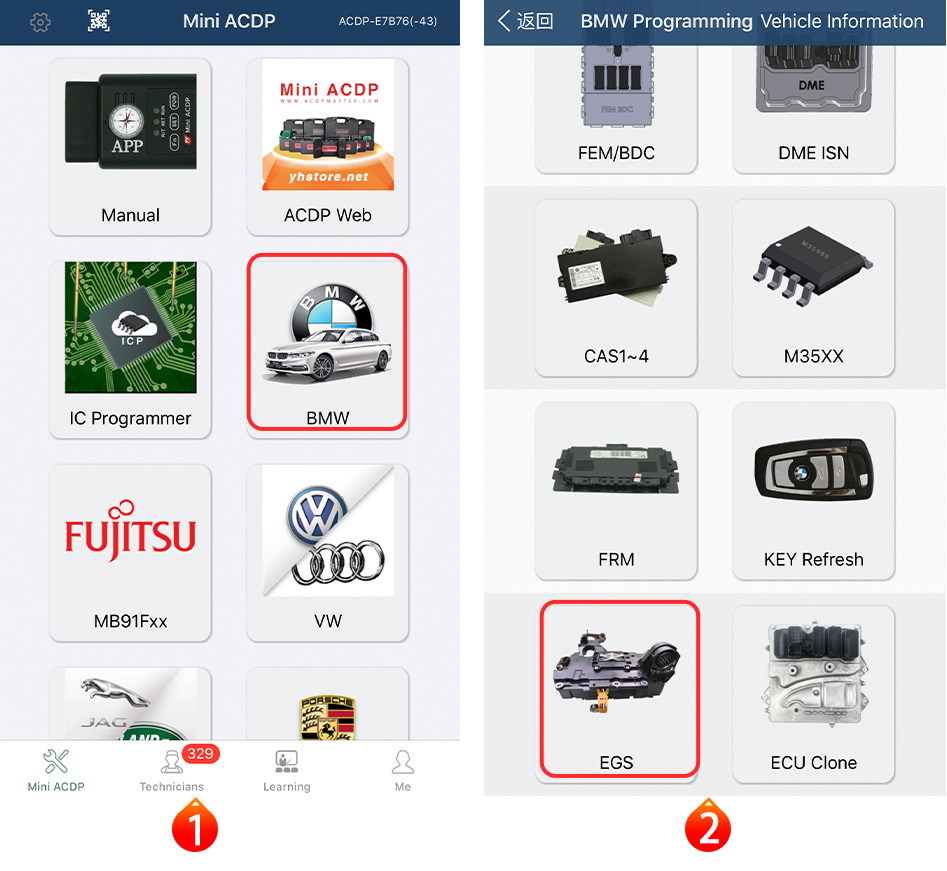
Task: Choose the CAS1~4 module
Action: point(616,288)
